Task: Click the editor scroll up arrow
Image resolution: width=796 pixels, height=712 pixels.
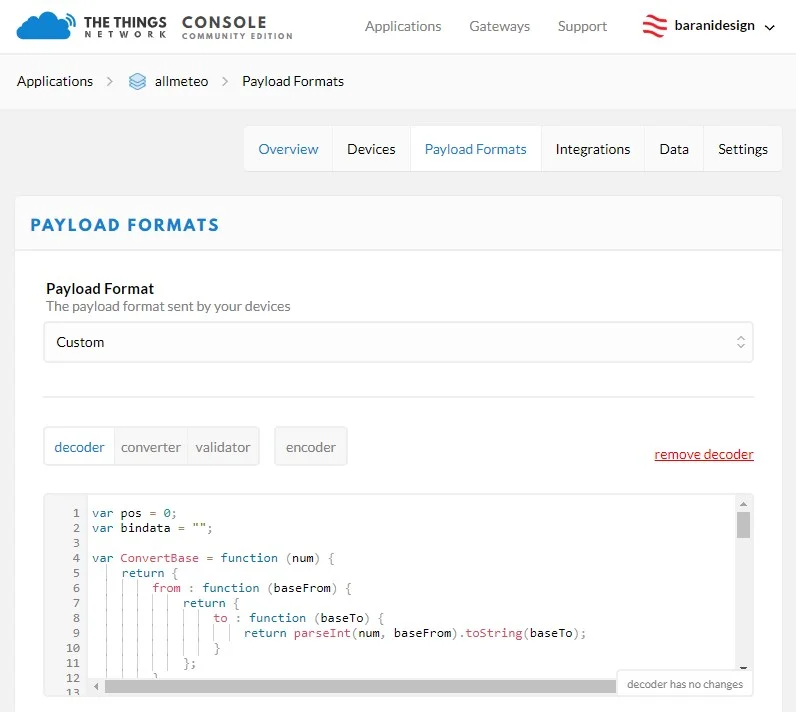Action: [743, 504]
